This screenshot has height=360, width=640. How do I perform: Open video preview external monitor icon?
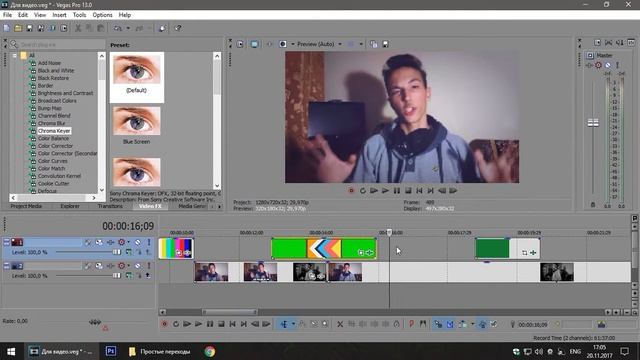click(254, 44)
